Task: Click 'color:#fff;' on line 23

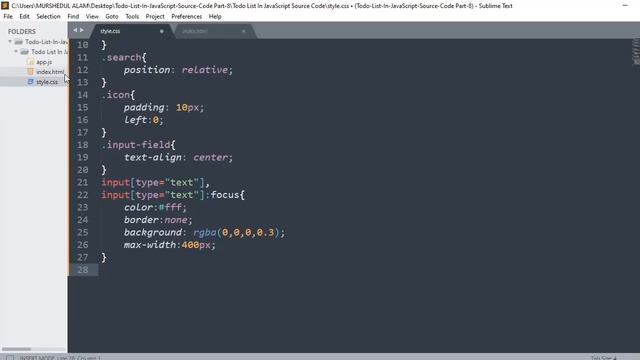Action: (x=155, y=207)
